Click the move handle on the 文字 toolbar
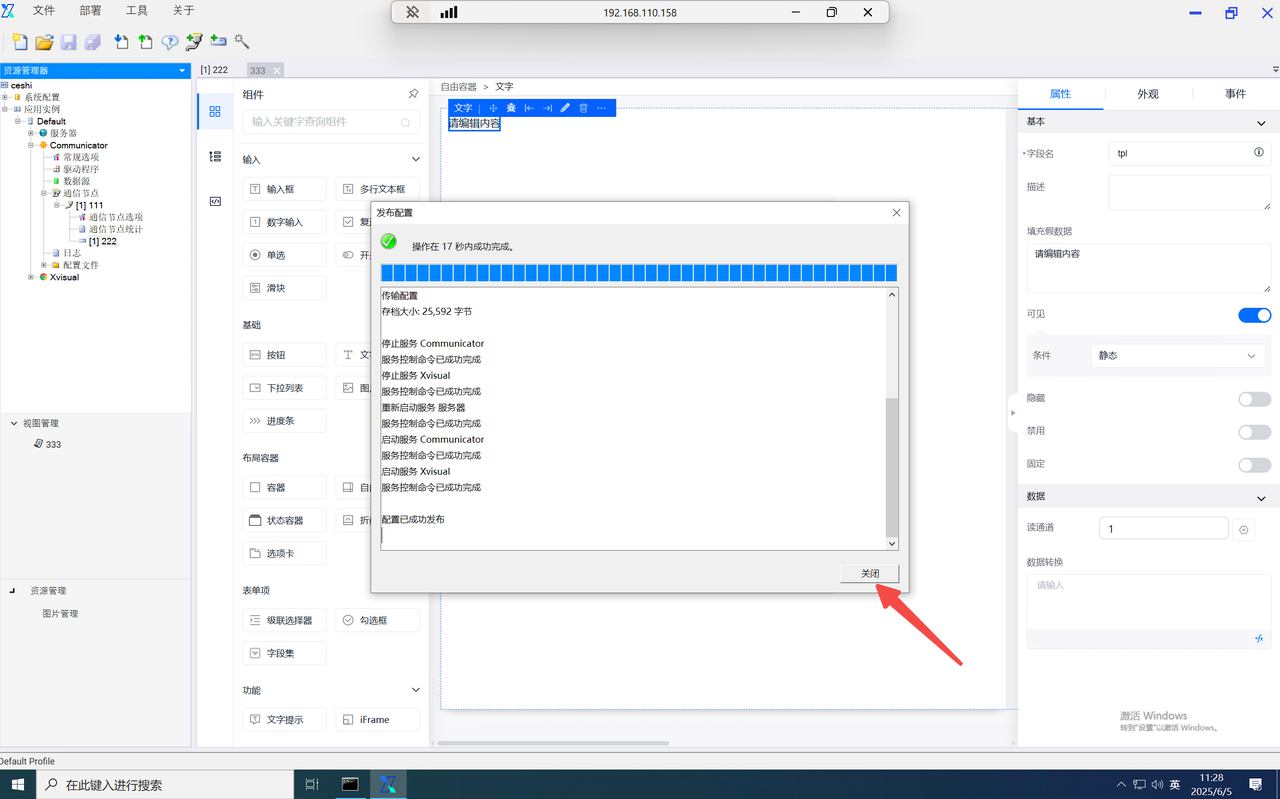 (x=493, y=108)
